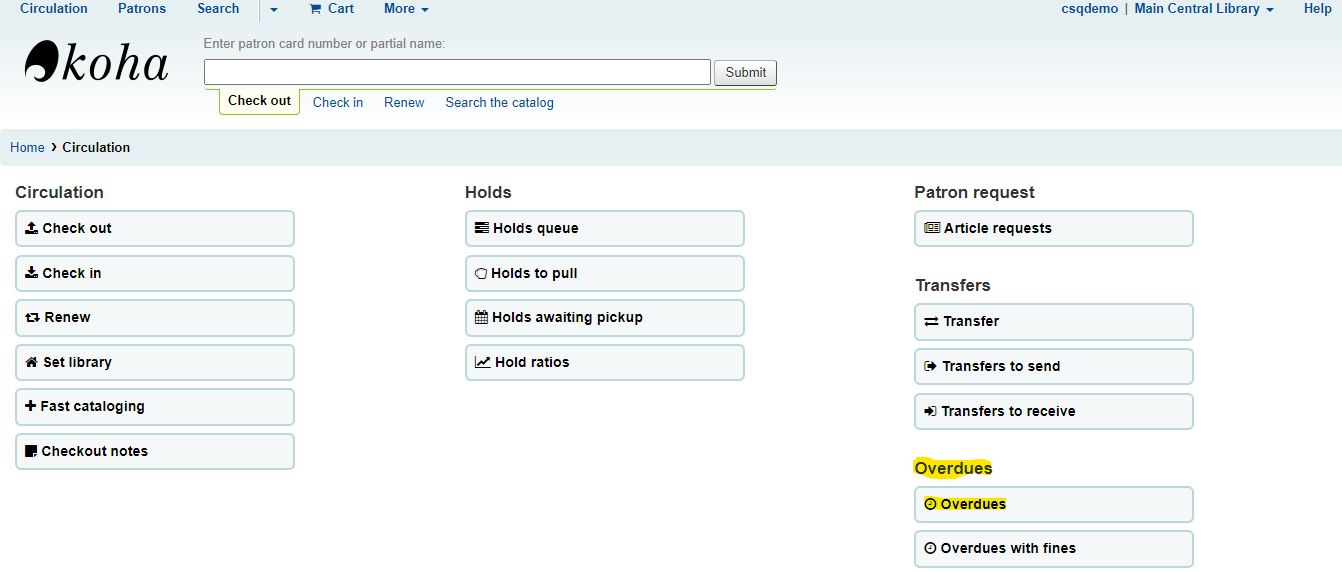Click the Check in download icon

point(31,273)
